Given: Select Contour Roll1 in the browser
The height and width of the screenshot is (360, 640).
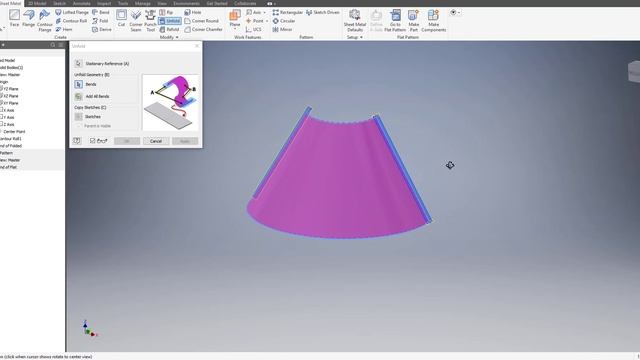Looking at the screenshot, I should [x=11, y=139].
